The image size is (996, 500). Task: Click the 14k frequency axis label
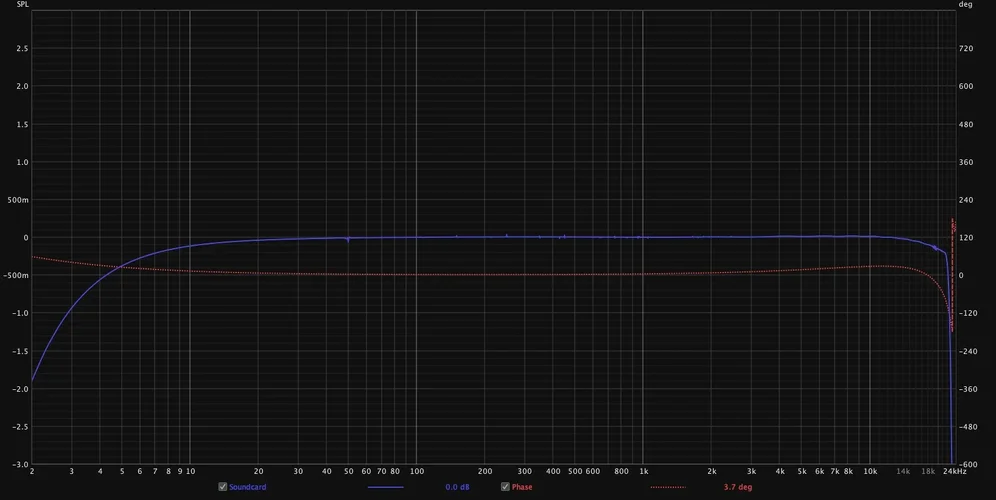tap(903, 471)
